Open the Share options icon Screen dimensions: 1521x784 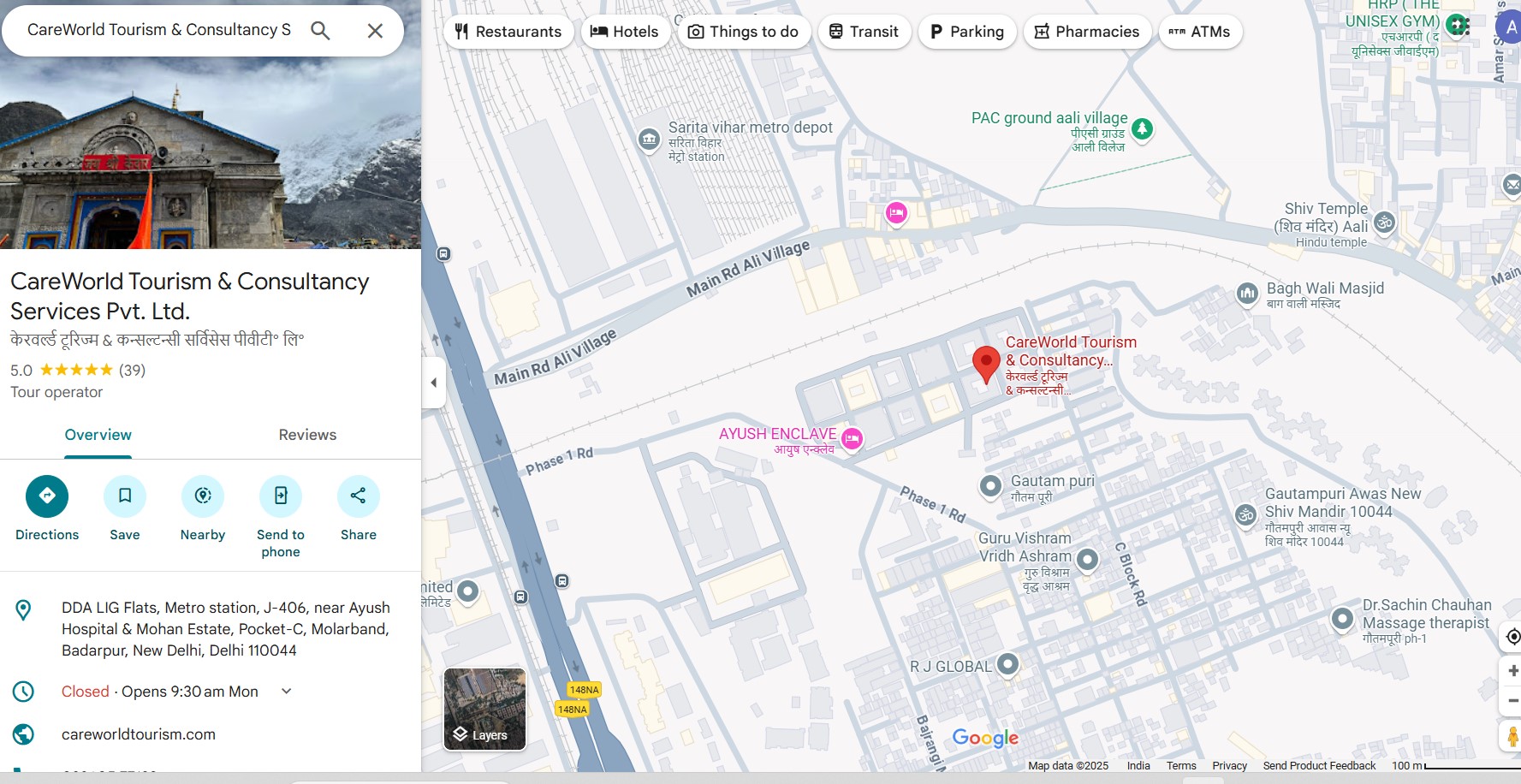click(x=357, y=496)
